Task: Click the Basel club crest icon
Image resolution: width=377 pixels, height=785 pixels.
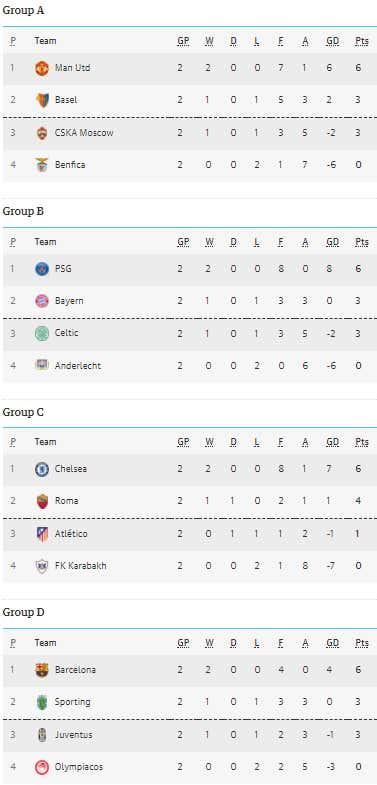Action: point(42,100)
